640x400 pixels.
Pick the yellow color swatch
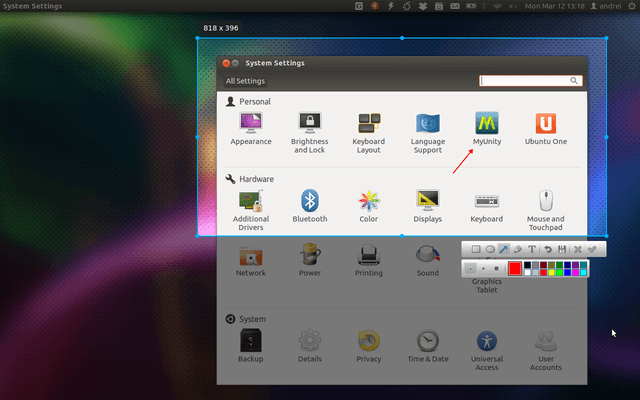pyautogui.click(x=551, y=272)
